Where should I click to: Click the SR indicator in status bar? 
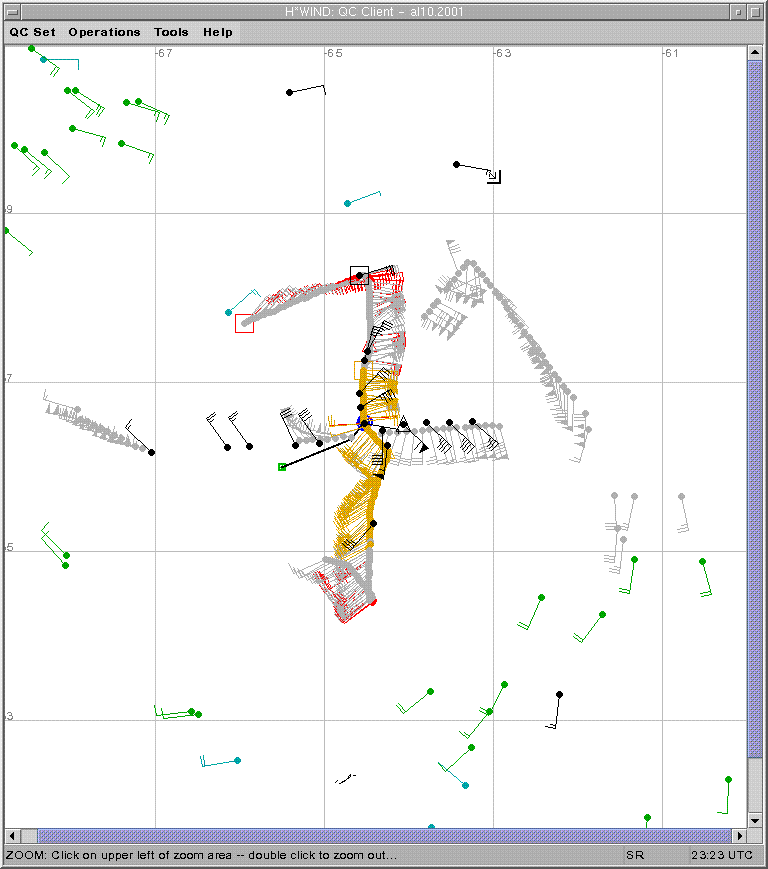[x=635, y=855]
